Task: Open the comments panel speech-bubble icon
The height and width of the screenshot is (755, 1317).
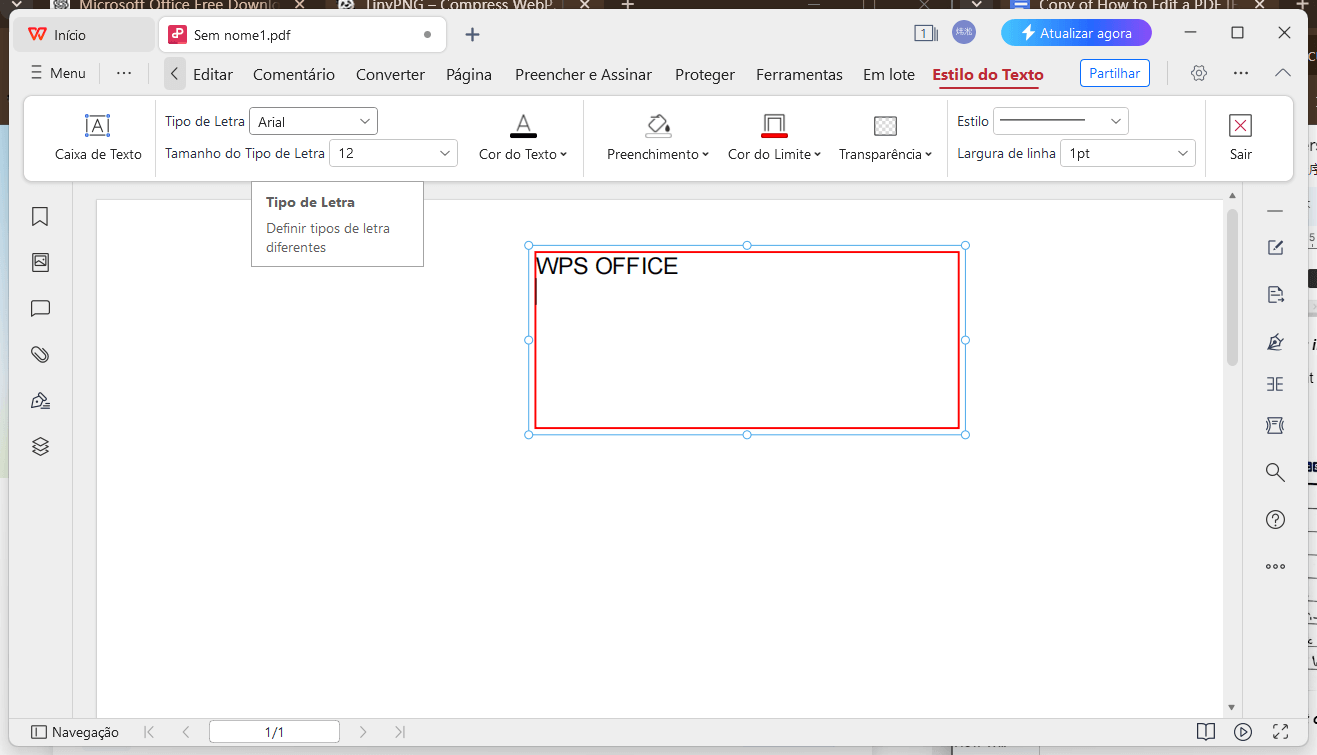Action: pyautogui.click(x=40, y=308)
